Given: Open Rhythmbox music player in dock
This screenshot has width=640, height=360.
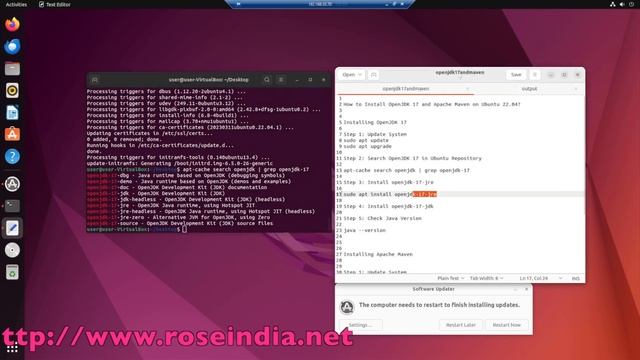Looking at the screenshot, I should [x=12, y=91].
